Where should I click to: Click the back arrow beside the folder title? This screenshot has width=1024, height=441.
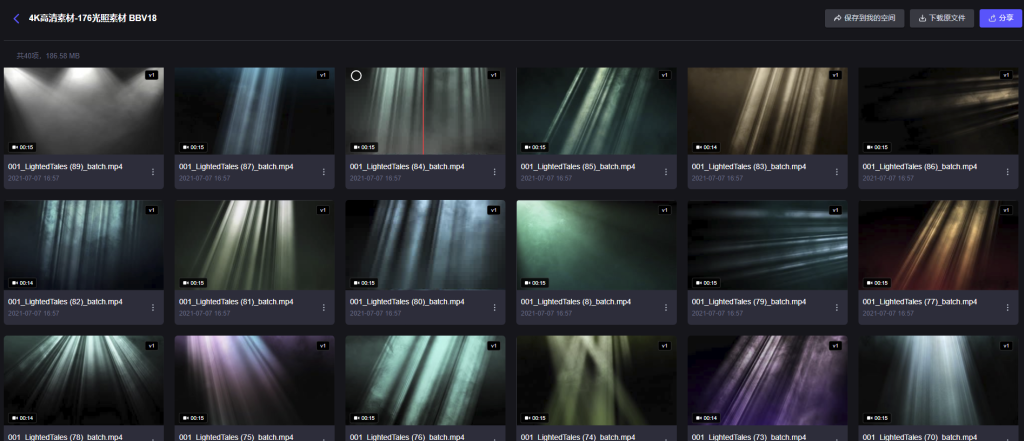(x=16, y=18)
